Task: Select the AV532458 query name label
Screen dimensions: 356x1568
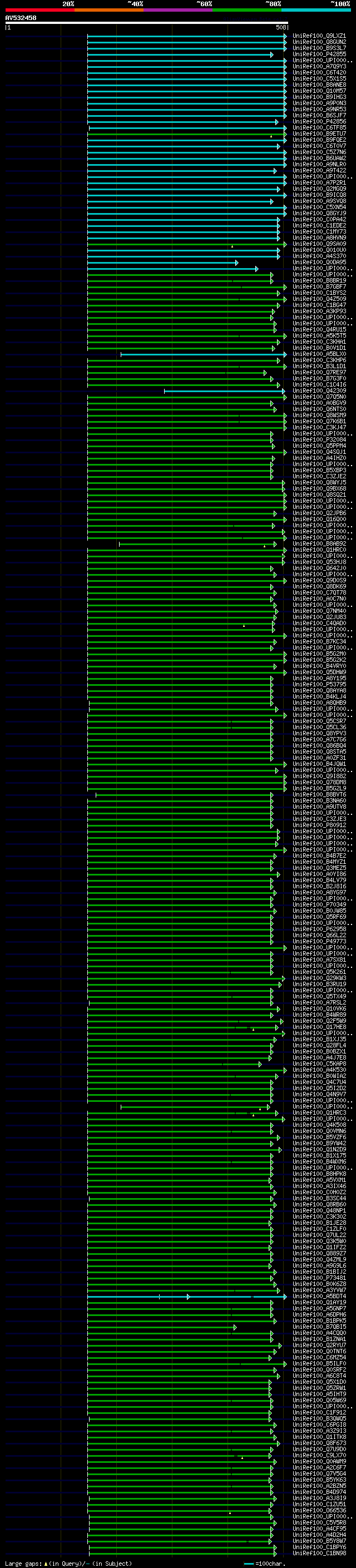Action: [21, 18]
